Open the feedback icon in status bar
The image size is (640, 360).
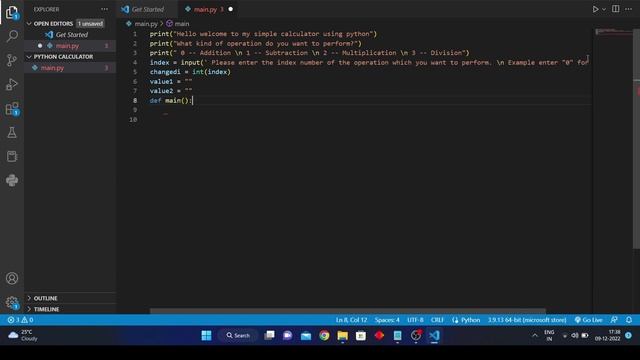614,320
